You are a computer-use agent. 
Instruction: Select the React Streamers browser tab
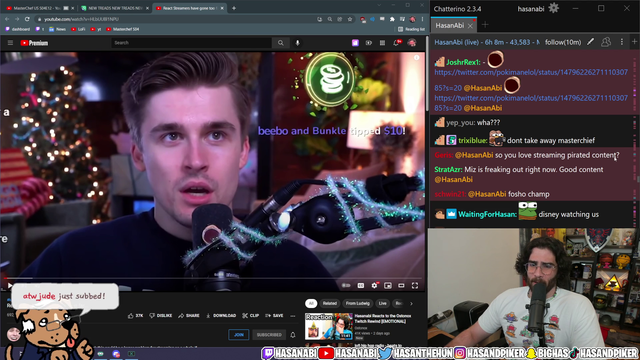click(189, 8)
